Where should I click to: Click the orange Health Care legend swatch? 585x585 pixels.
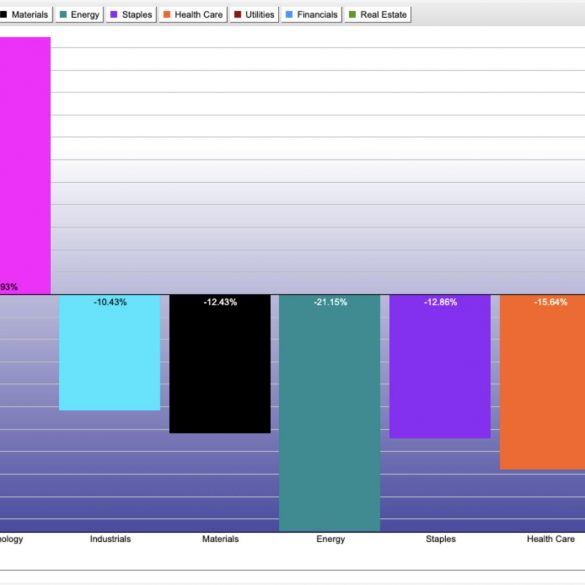coord(167,15)
